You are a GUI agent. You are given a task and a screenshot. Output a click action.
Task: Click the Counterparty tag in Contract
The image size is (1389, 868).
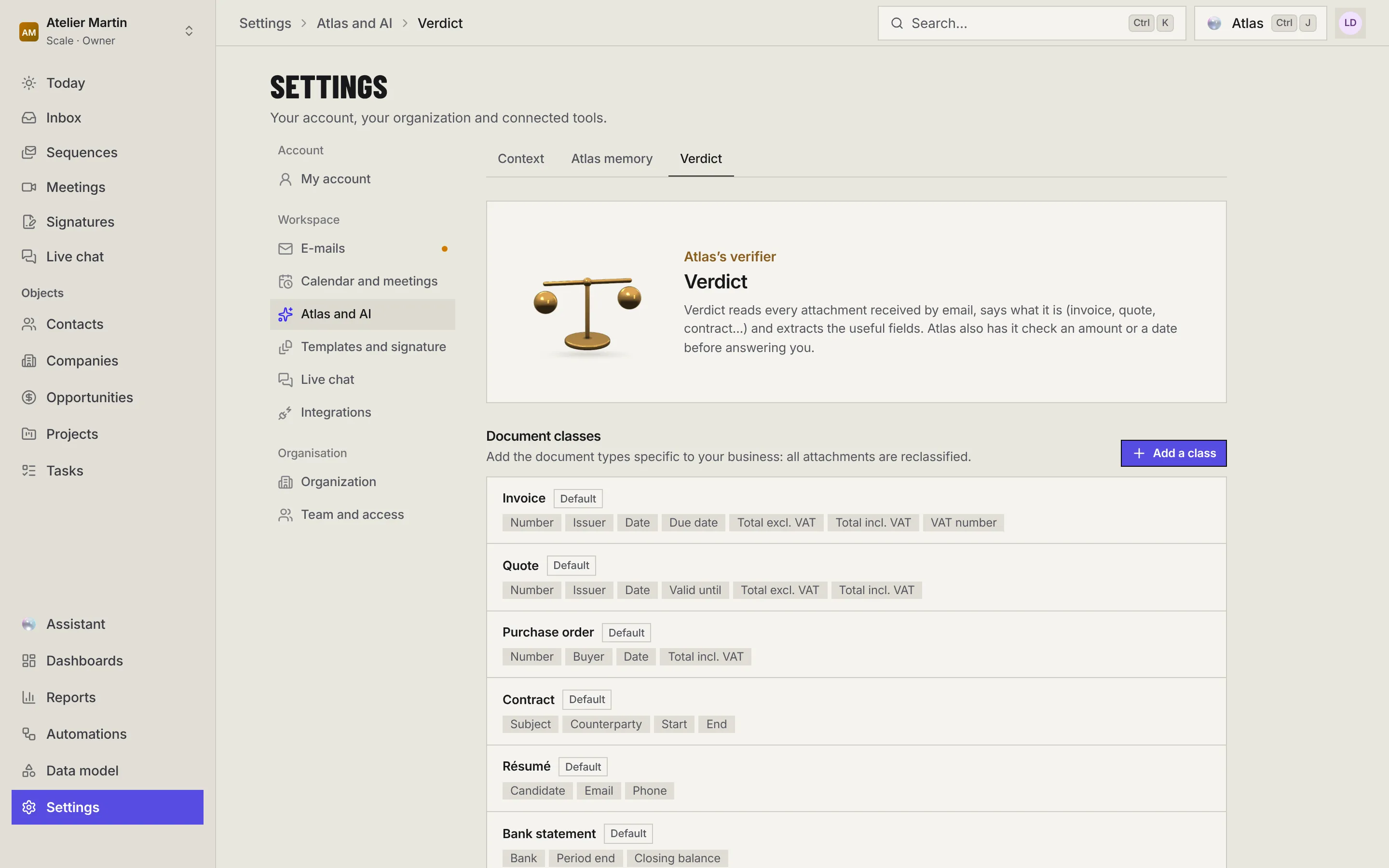[x=606, y=724]
